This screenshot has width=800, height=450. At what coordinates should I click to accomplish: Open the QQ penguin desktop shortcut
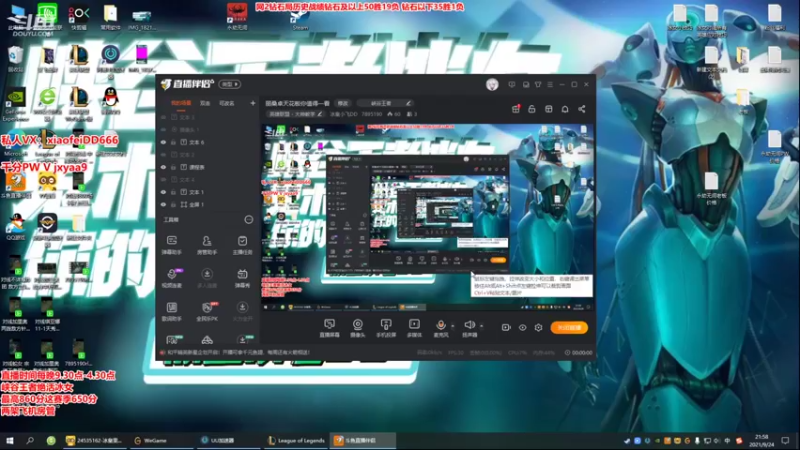tap(110, 100)
